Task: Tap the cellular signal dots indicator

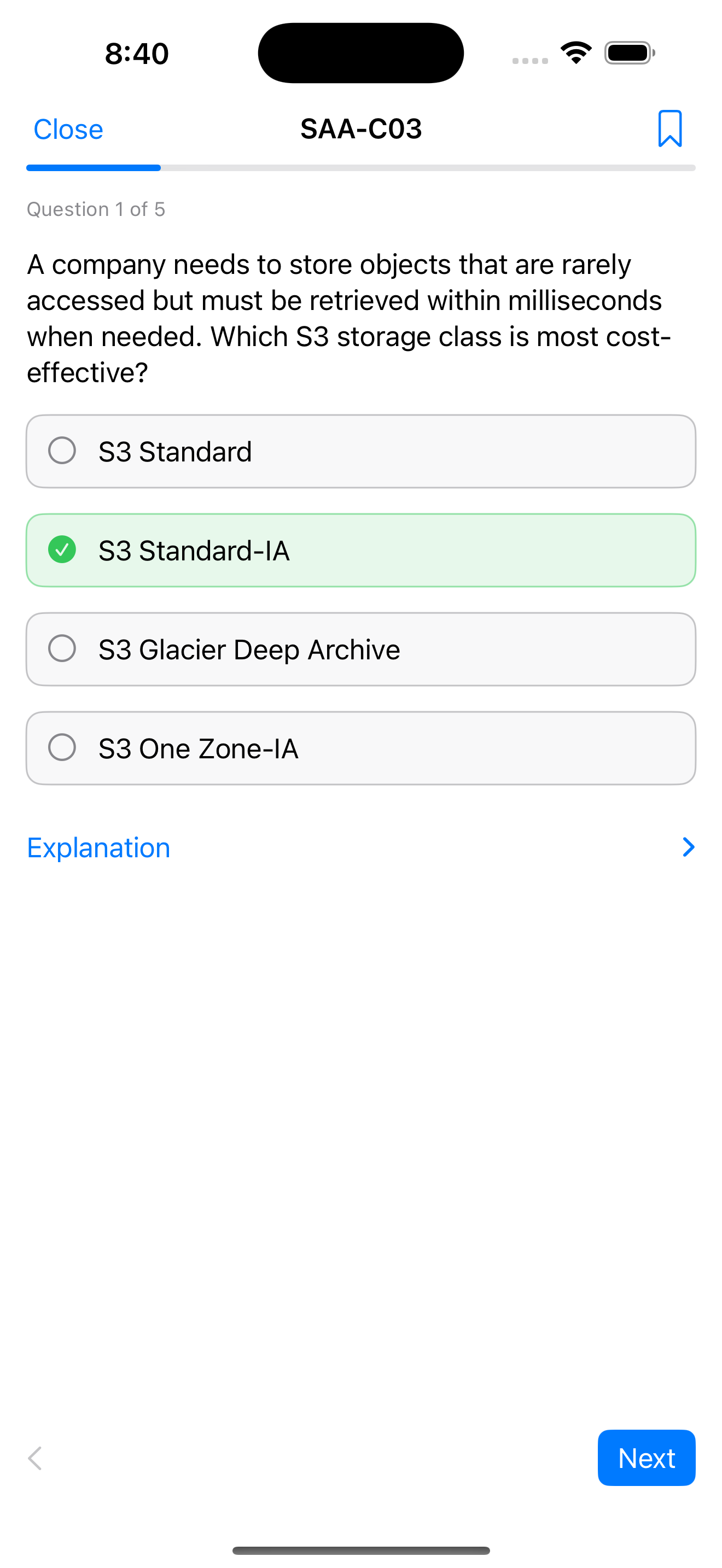Action: 530,60
